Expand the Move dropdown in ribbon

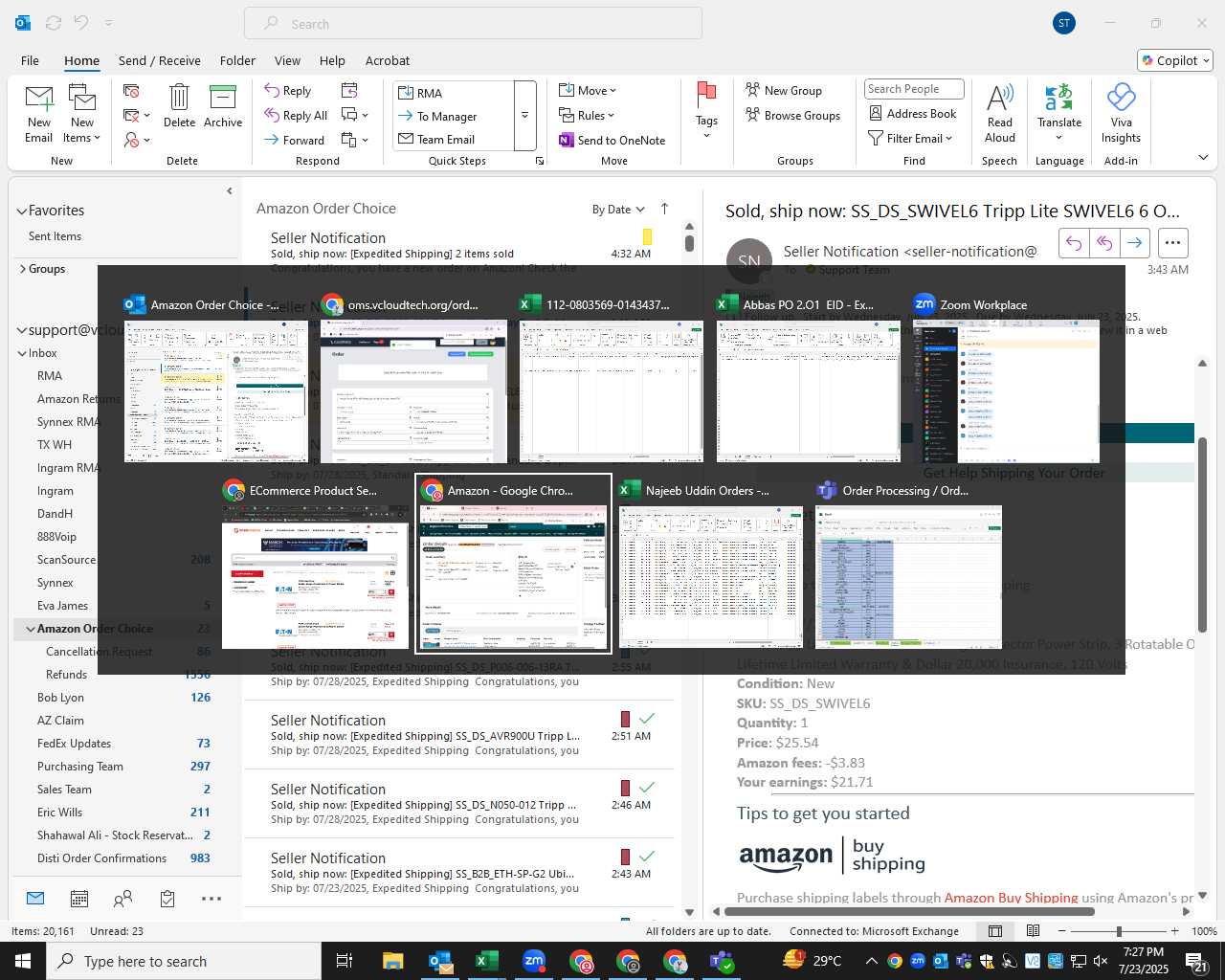pyautogui.click(x=588, y=91)
